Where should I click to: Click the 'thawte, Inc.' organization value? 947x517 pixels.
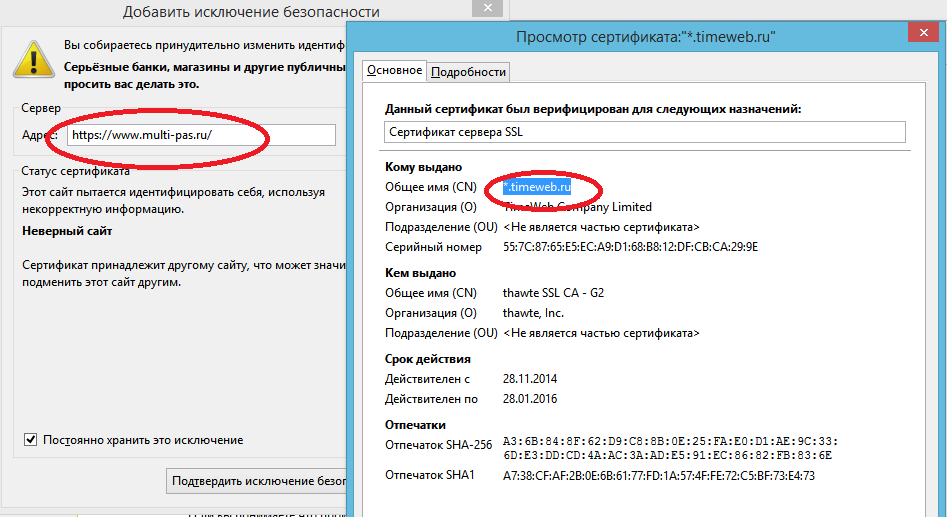[533, 313]
